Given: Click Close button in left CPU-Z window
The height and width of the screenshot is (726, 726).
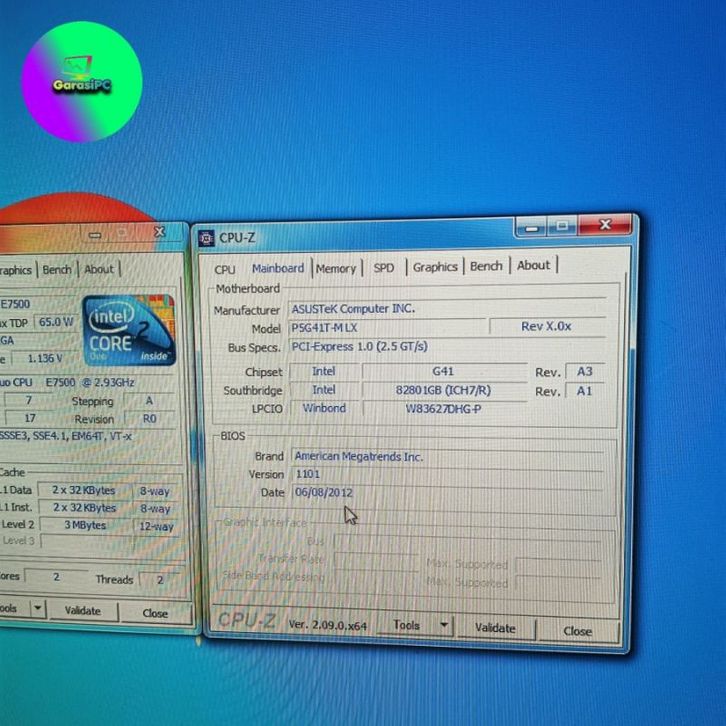Looking at the screenshot, I should pos(155,613).
